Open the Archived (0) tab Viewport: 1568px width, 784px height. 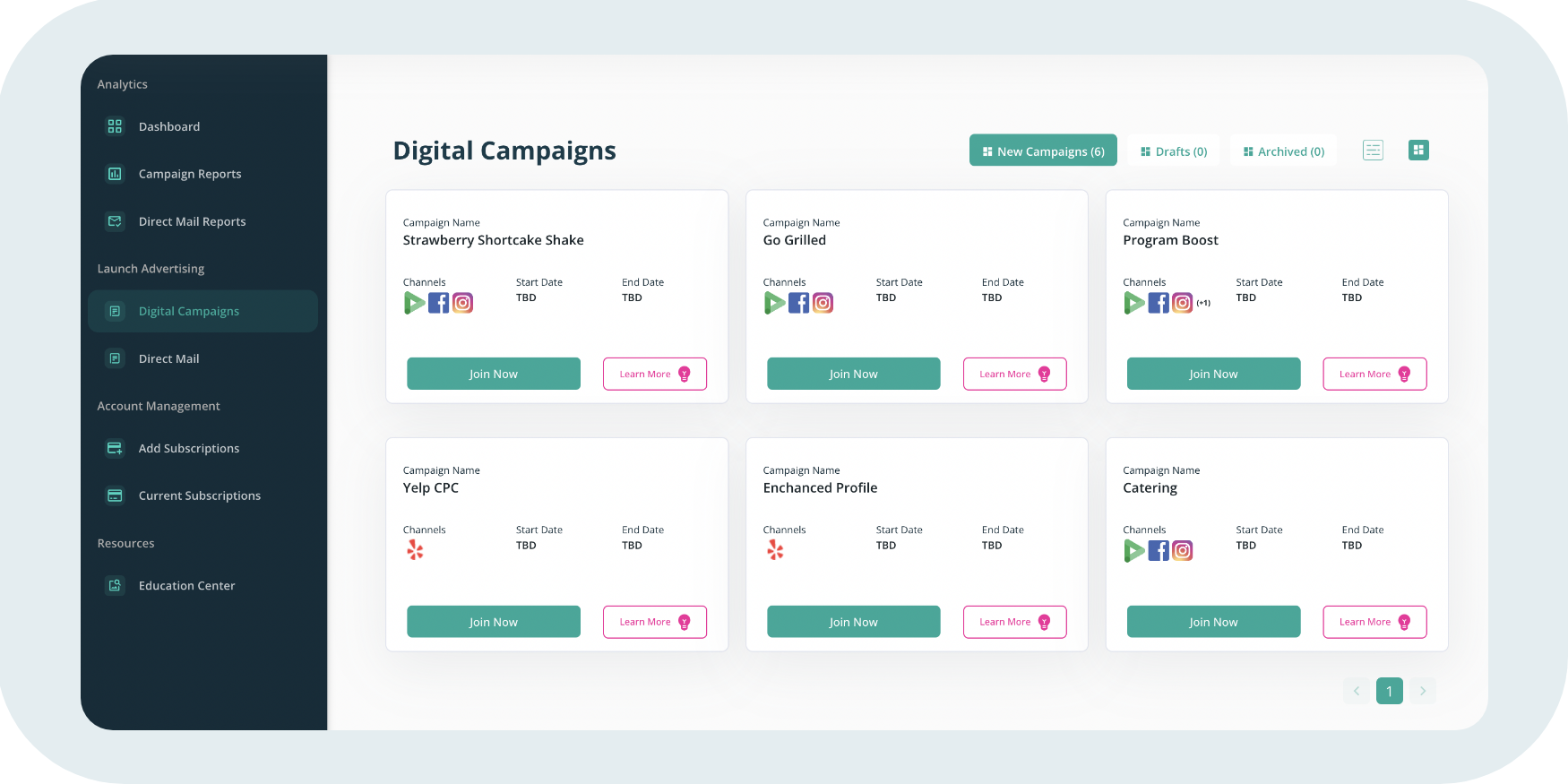click(x=1284, y=151)
